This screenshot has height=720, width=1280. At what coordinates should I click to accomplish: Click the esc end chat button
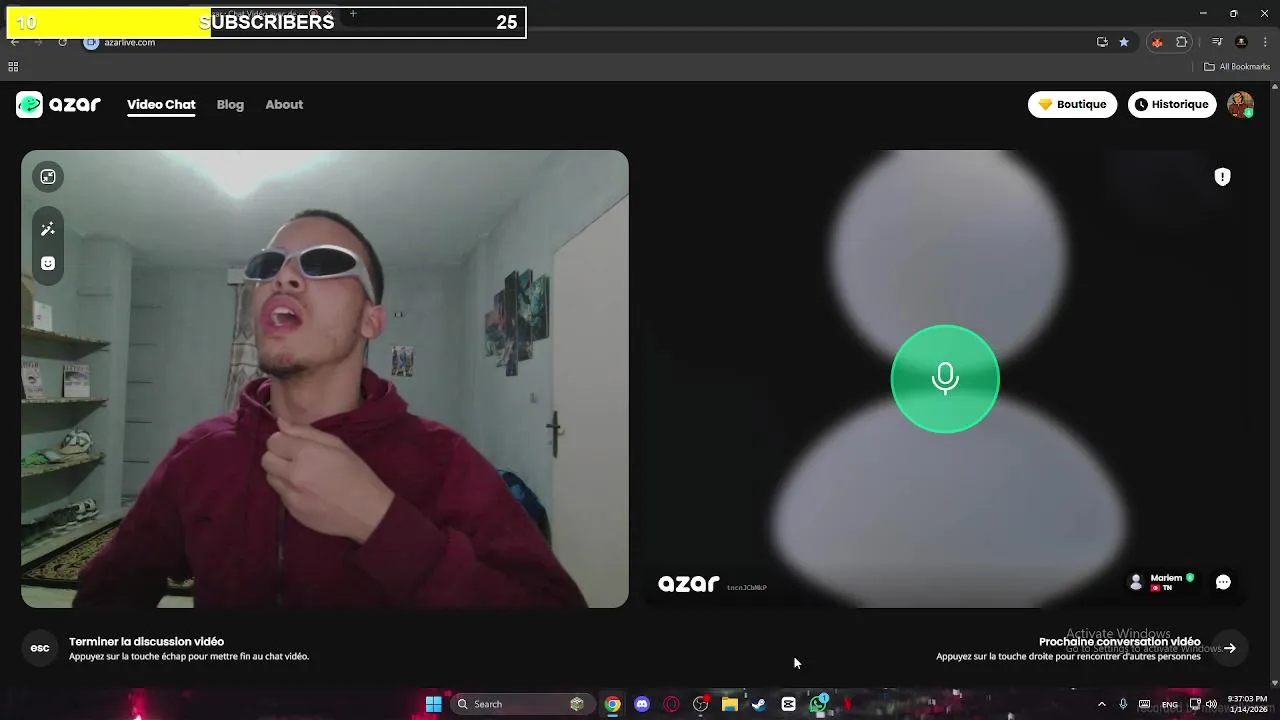[40, 648]
